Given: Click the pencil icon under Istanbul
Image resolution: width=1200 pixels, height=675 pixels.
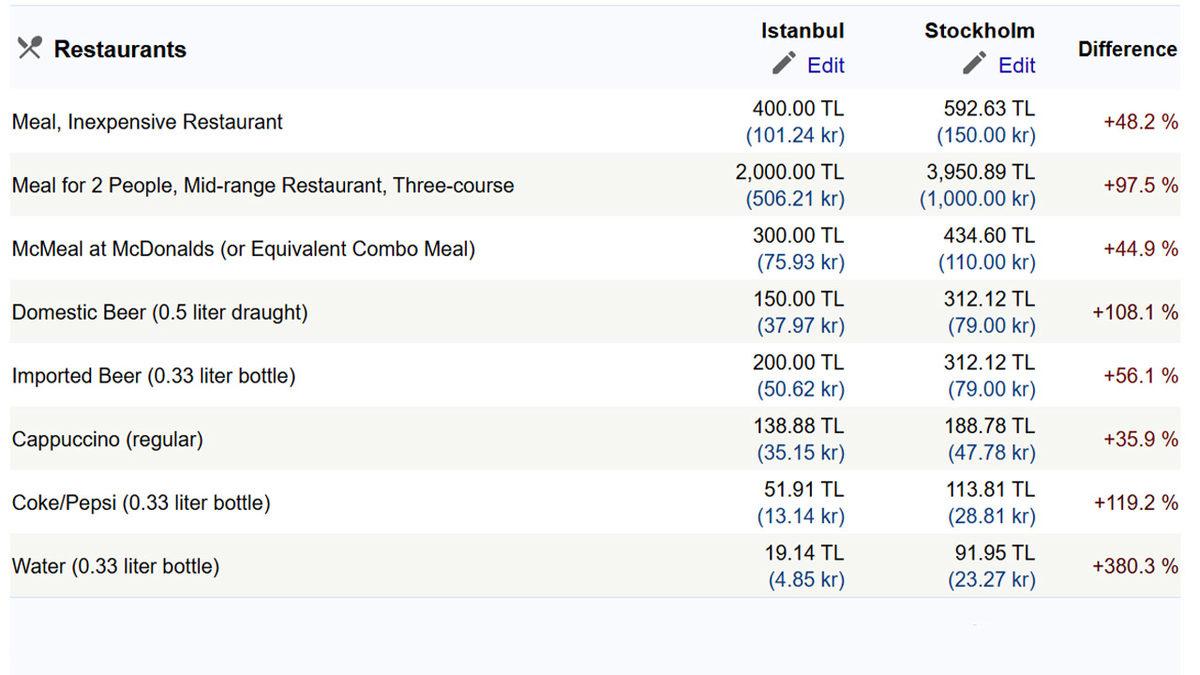Looking at the screenshot, I should [784, 64].
